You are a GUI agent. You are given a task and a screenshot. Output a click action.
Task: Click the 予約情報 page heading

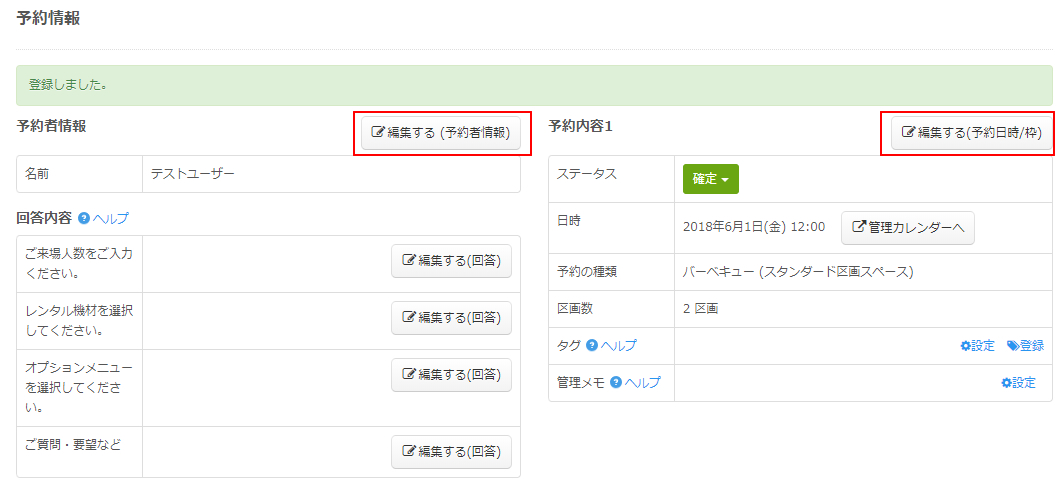tap(48, 18)
